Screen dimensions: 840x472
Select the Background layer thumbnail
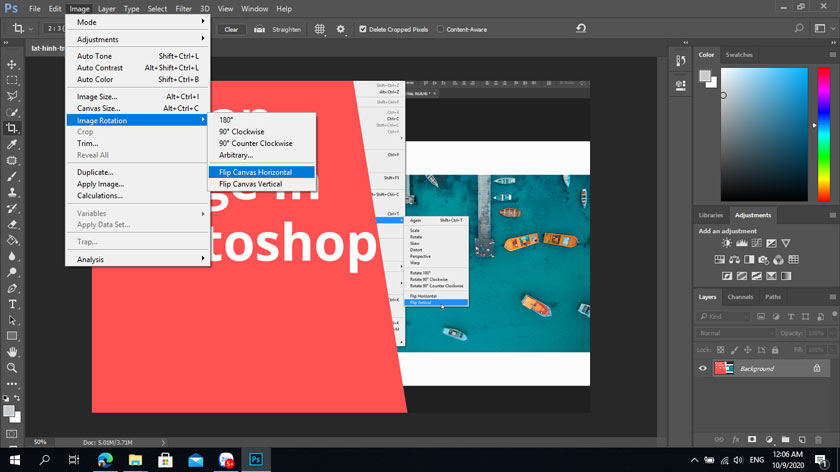tap(724, 368)
